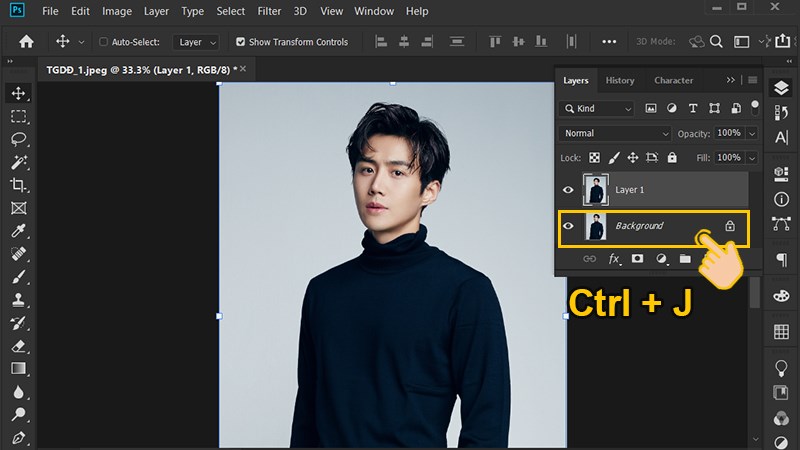Image resolution: width=800 pixels, height=450 pixels.
Task: Select the Clone Stamp tool
Action: (x=18, y=300)
